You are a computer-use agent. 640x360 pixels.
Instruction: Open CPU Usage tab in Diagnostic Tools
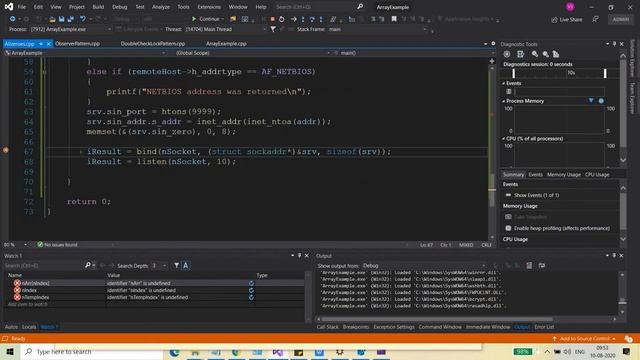coord(597,175)
